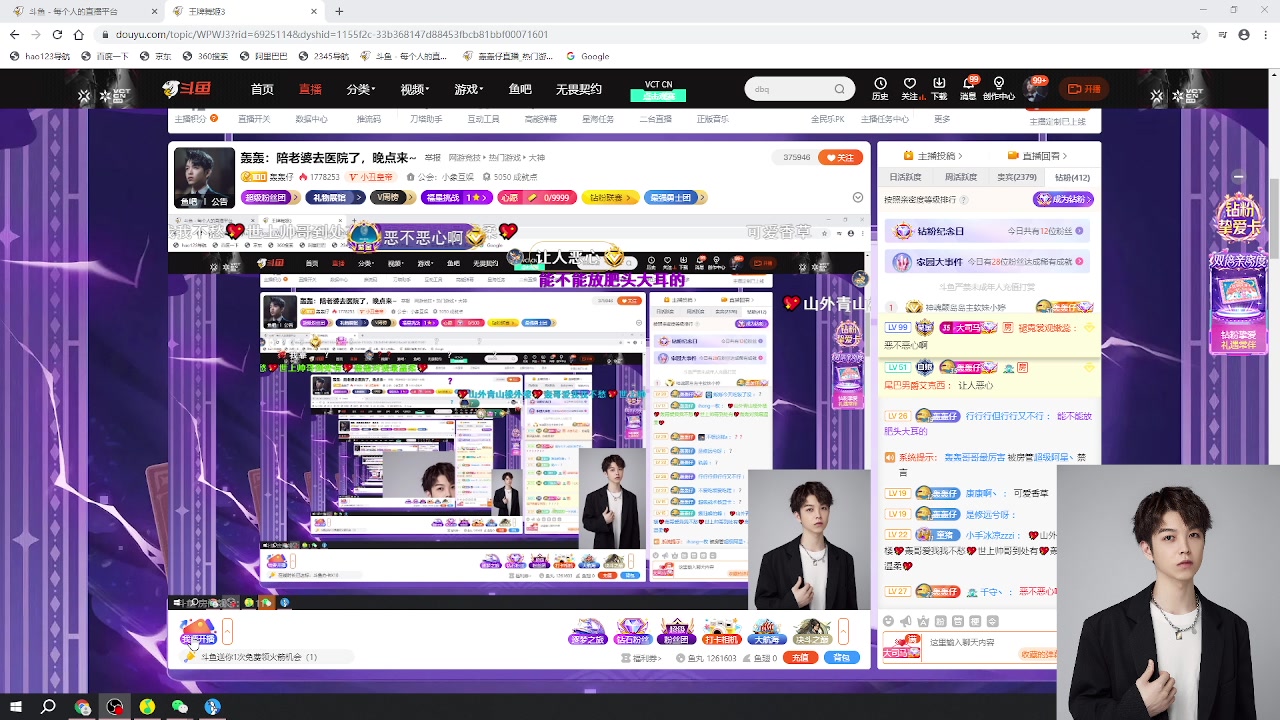Open the WeChat icon in the taskbar
The width and height of the screenshot is (1280, 720).
pyautogui.click(x=180, y=707)
